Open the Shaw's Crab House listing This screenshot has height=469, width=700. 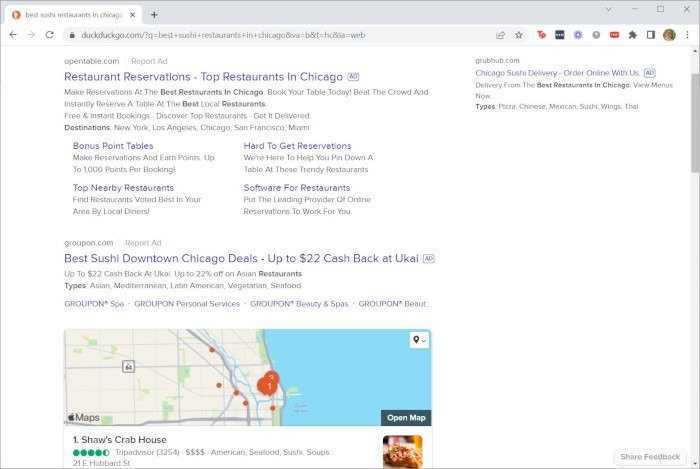point(120,440)
